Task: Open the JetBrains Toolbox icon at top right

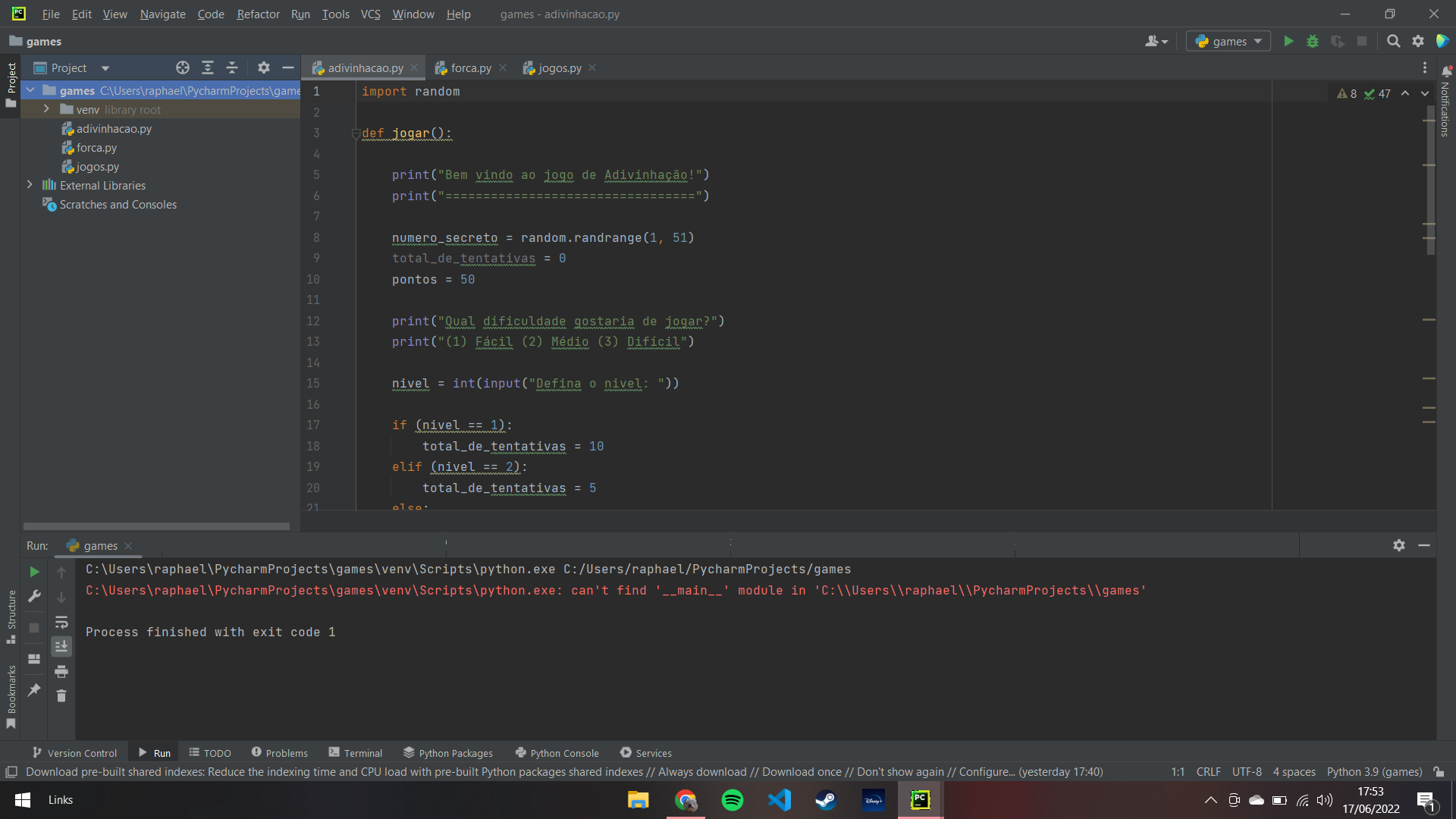Action: [1442, 41]
